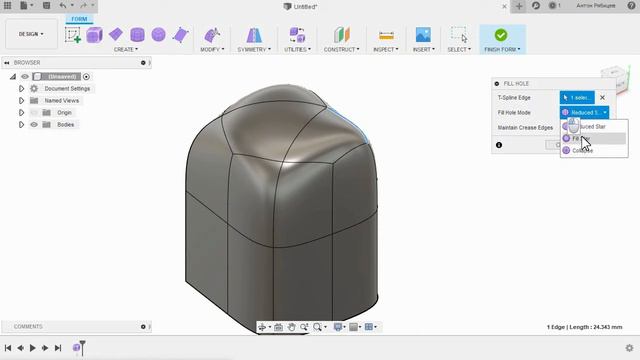Switch to the FORM tab

[x=79, y=19]
